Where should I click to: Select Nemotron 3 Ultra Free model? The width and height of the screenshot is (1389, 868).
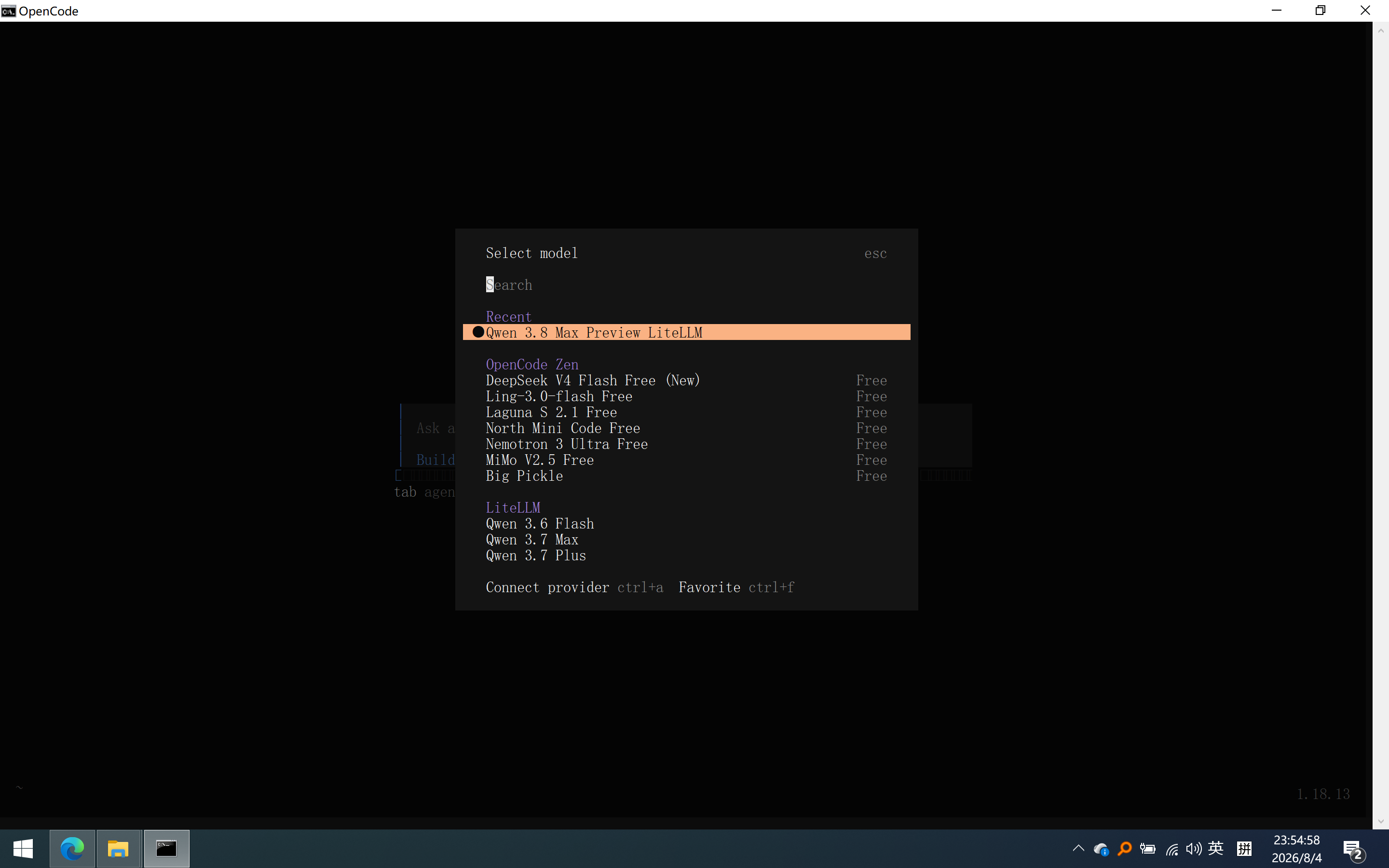pos(686,444)
